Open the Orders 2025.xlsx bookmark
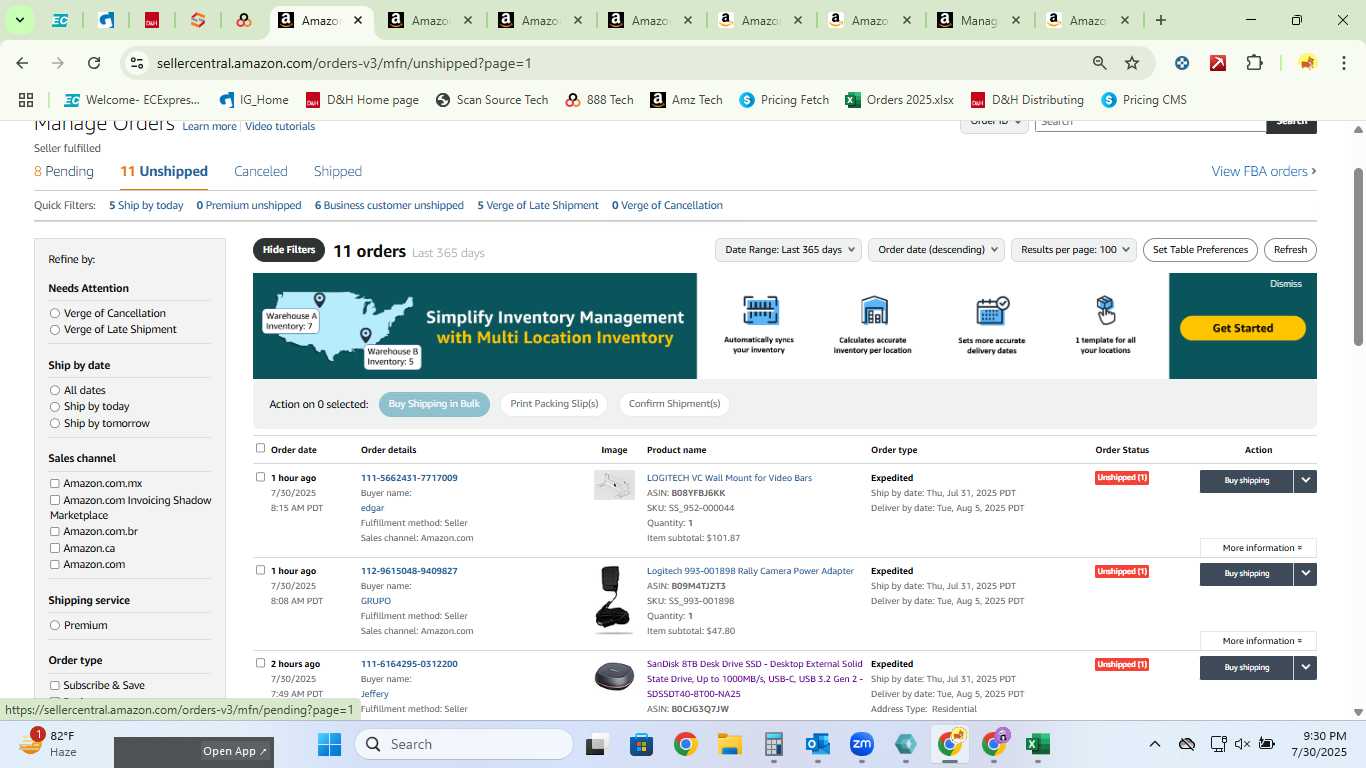The height and width of the screenshot is (768, 1366). pos(899,100)
